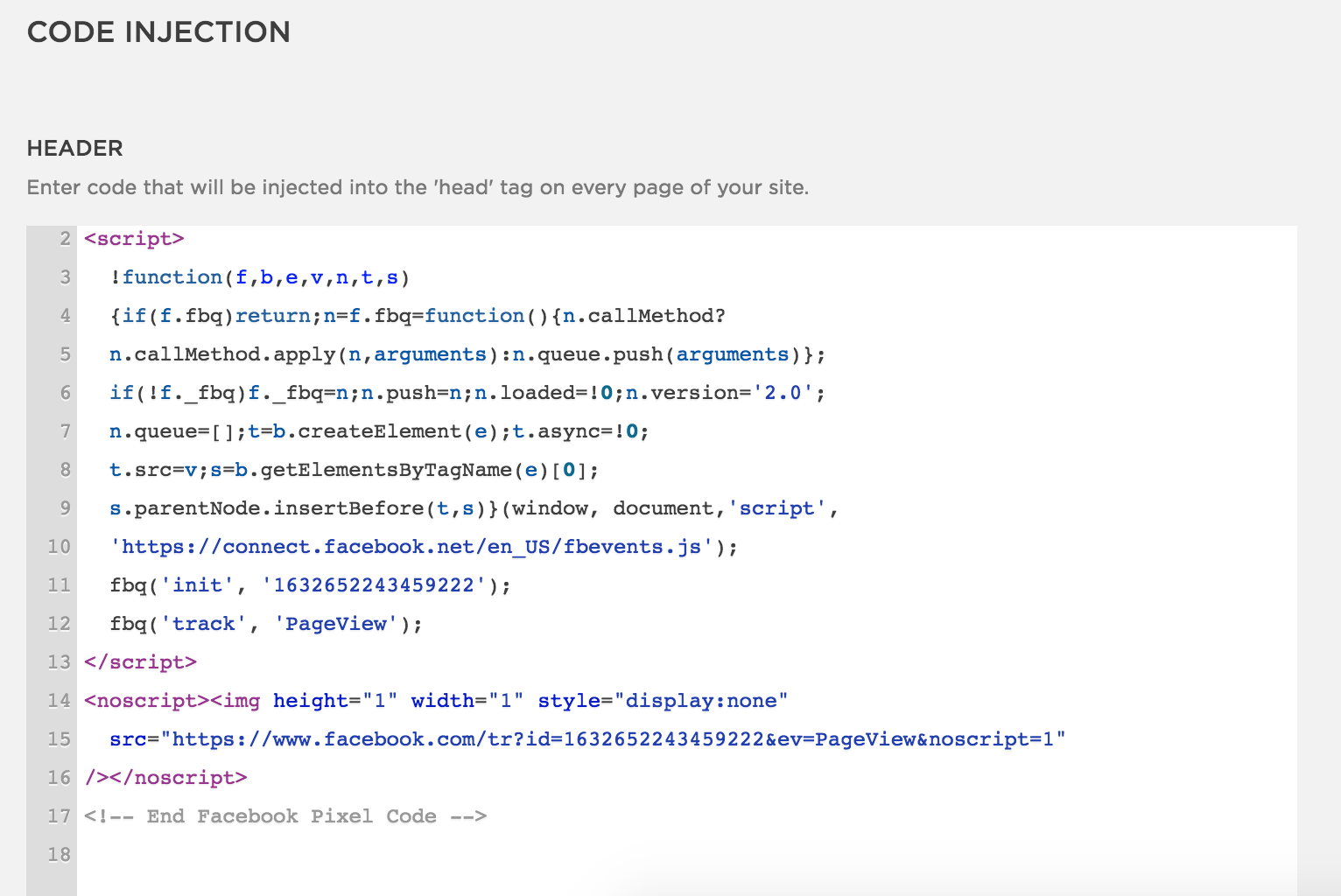The height and width of the screenshot is (896, 1341).
Task: Click line number 10 in the gutter
Action: tap(59, 547)
